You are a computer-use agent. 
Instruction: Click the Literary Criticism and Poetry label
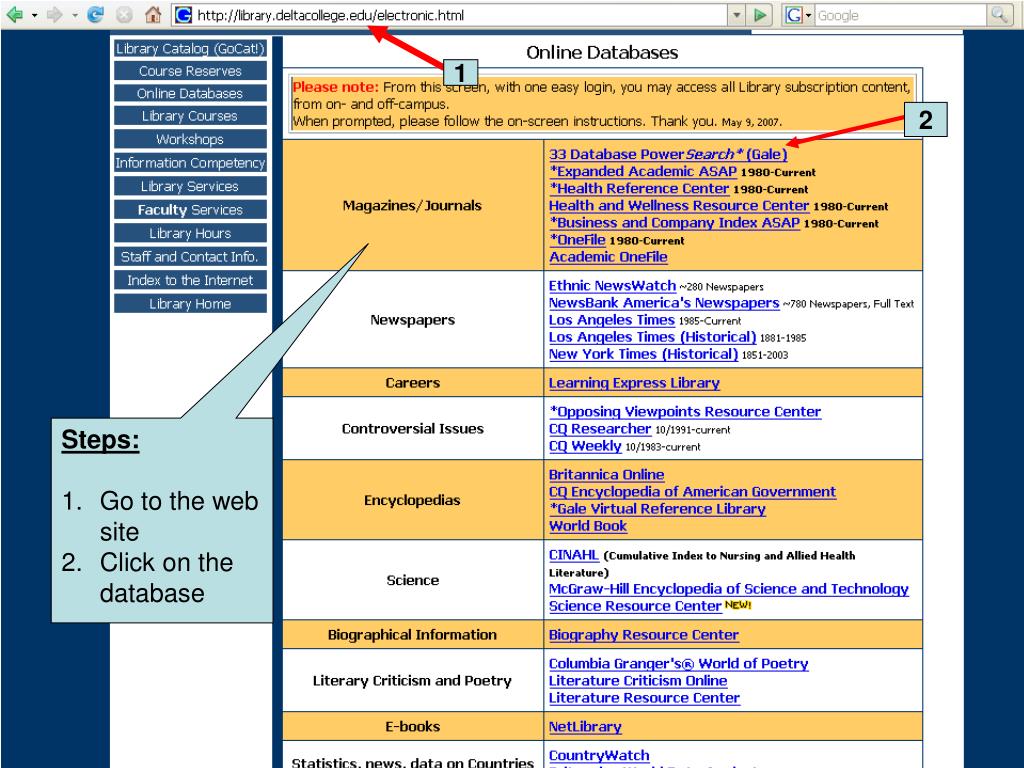(x=412, y=680)
